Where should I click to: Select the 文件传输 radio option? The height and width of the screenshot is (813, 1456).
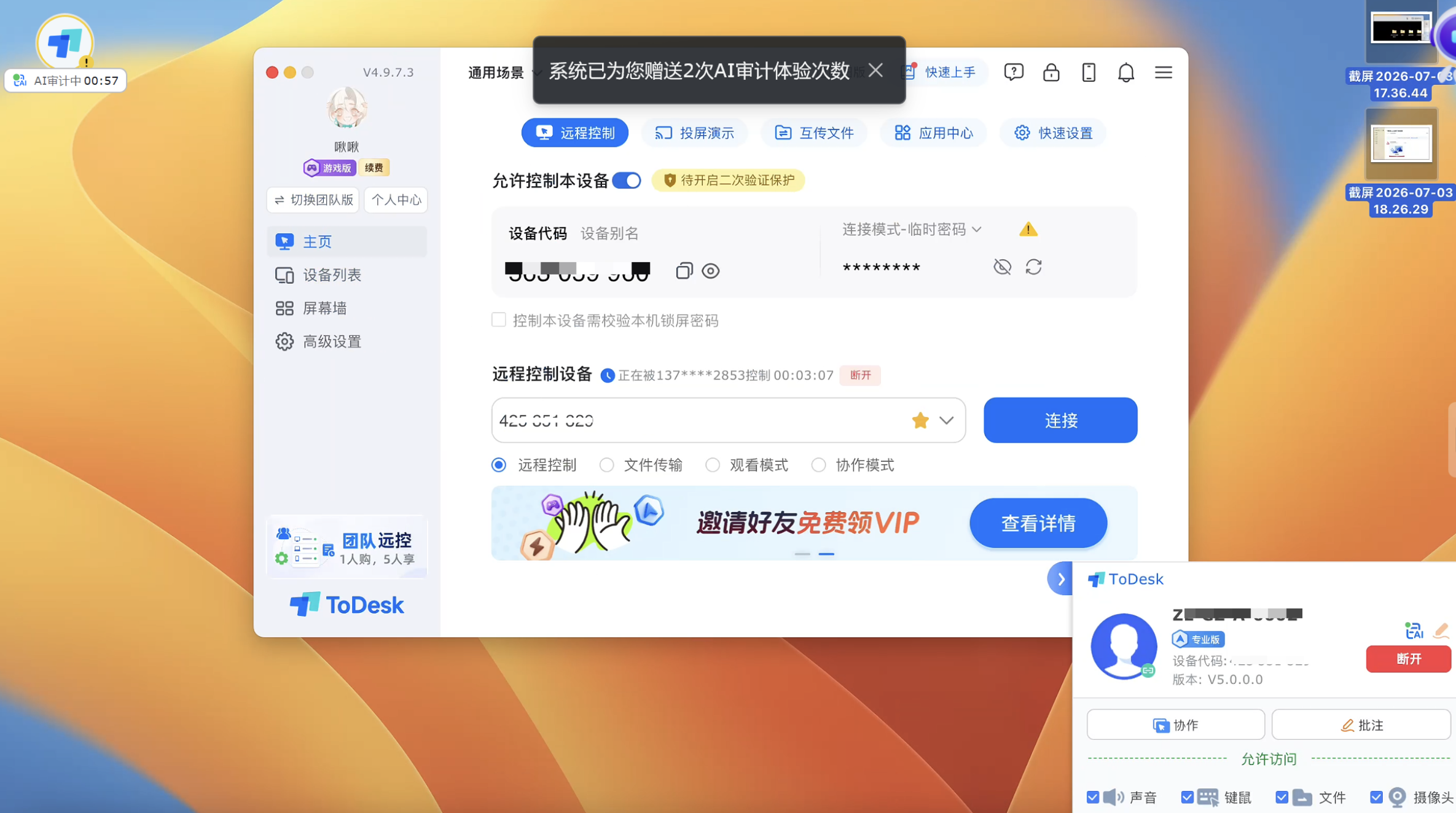click(606, 465)
